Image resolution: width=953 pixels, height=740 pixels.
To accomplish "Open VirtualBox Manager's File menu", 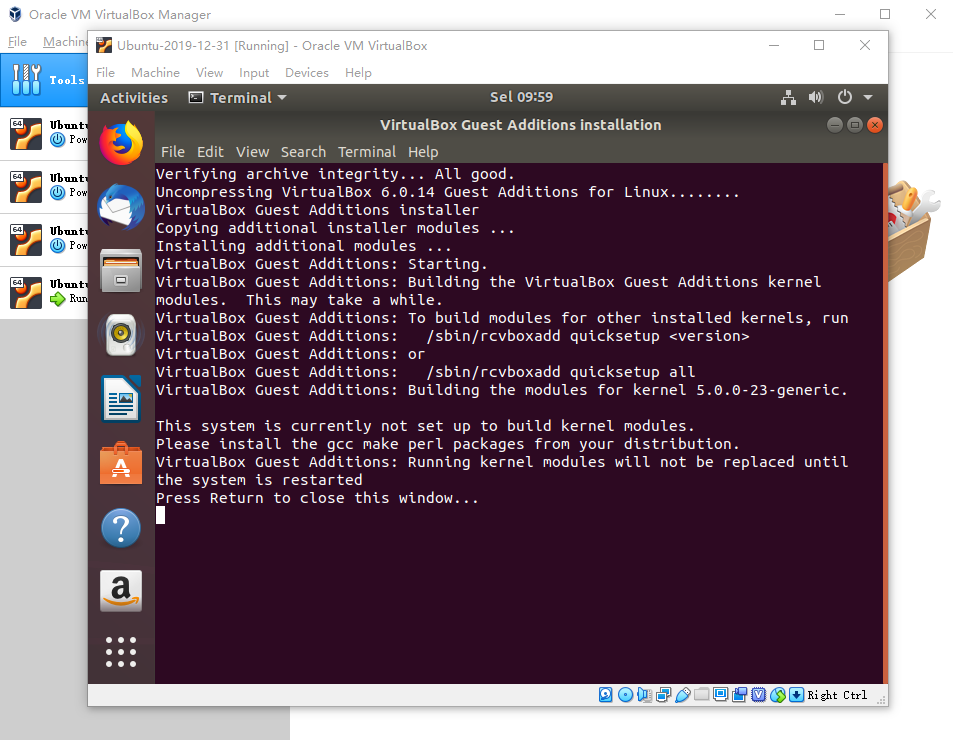I will coord(17,41).
